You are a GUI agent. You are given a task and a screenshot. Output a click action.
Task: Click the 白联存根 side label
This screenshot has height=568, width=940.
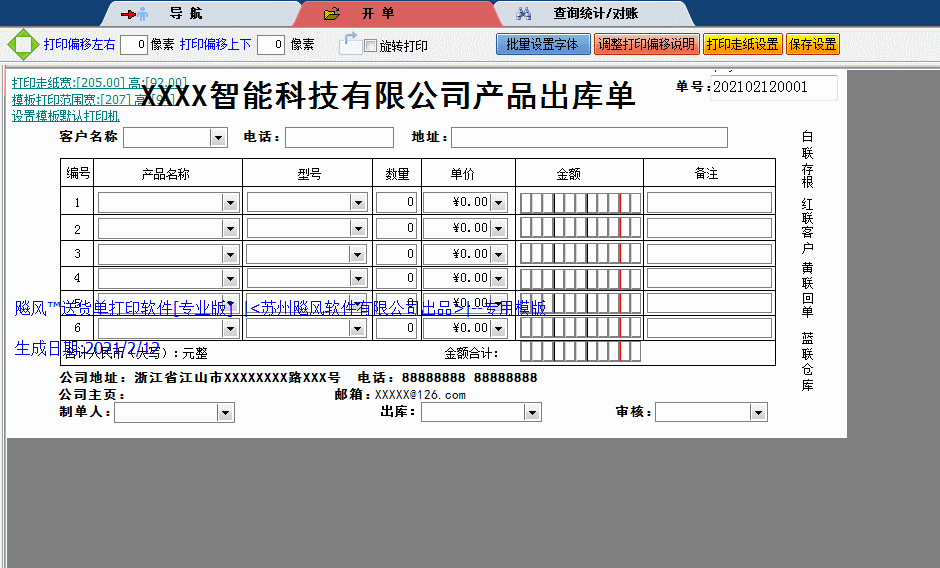(x=808, y=159)
